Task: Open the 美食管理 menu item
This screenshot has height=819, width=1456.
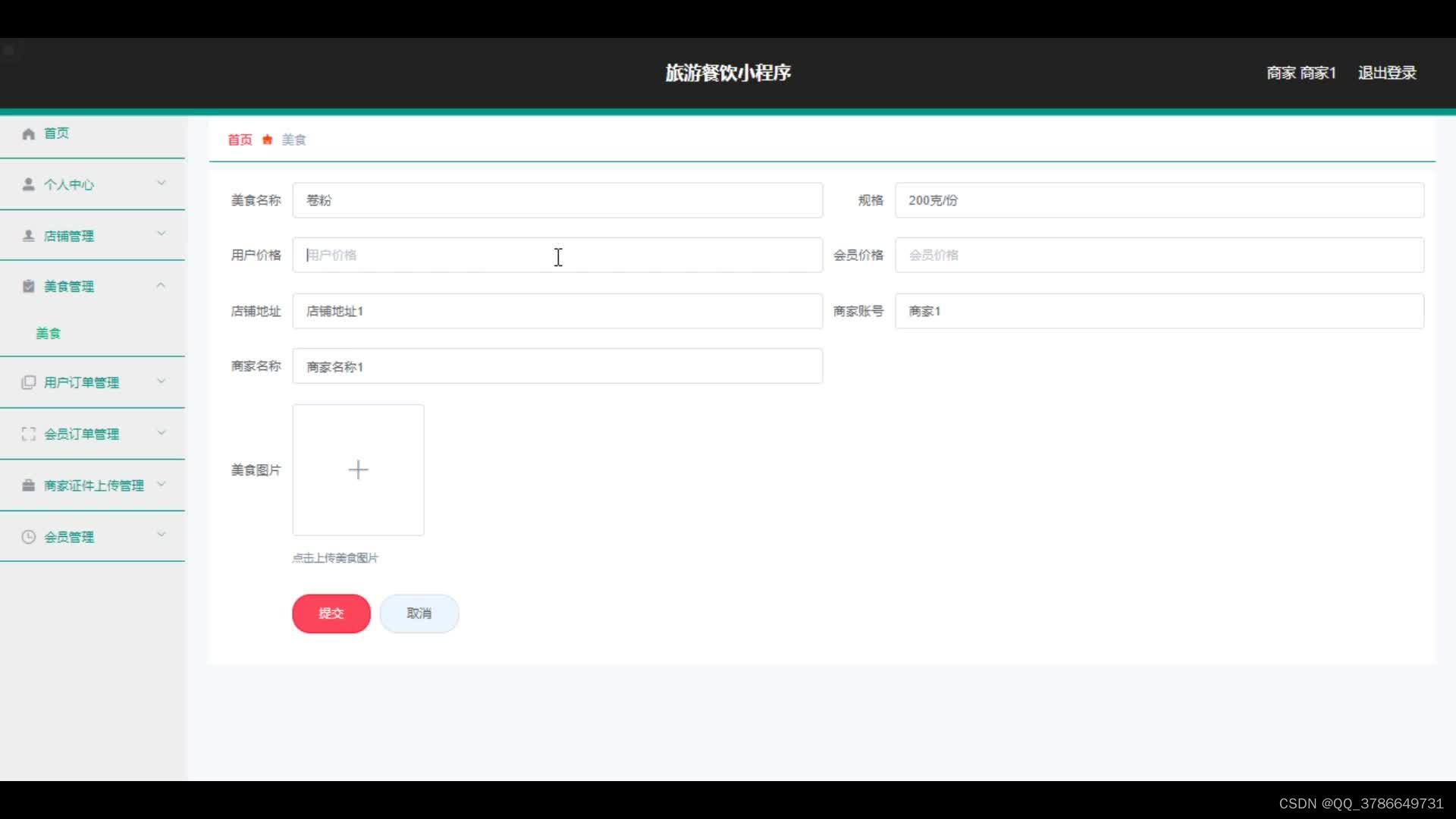Action: pyautogui.click(x=93, y=286)
